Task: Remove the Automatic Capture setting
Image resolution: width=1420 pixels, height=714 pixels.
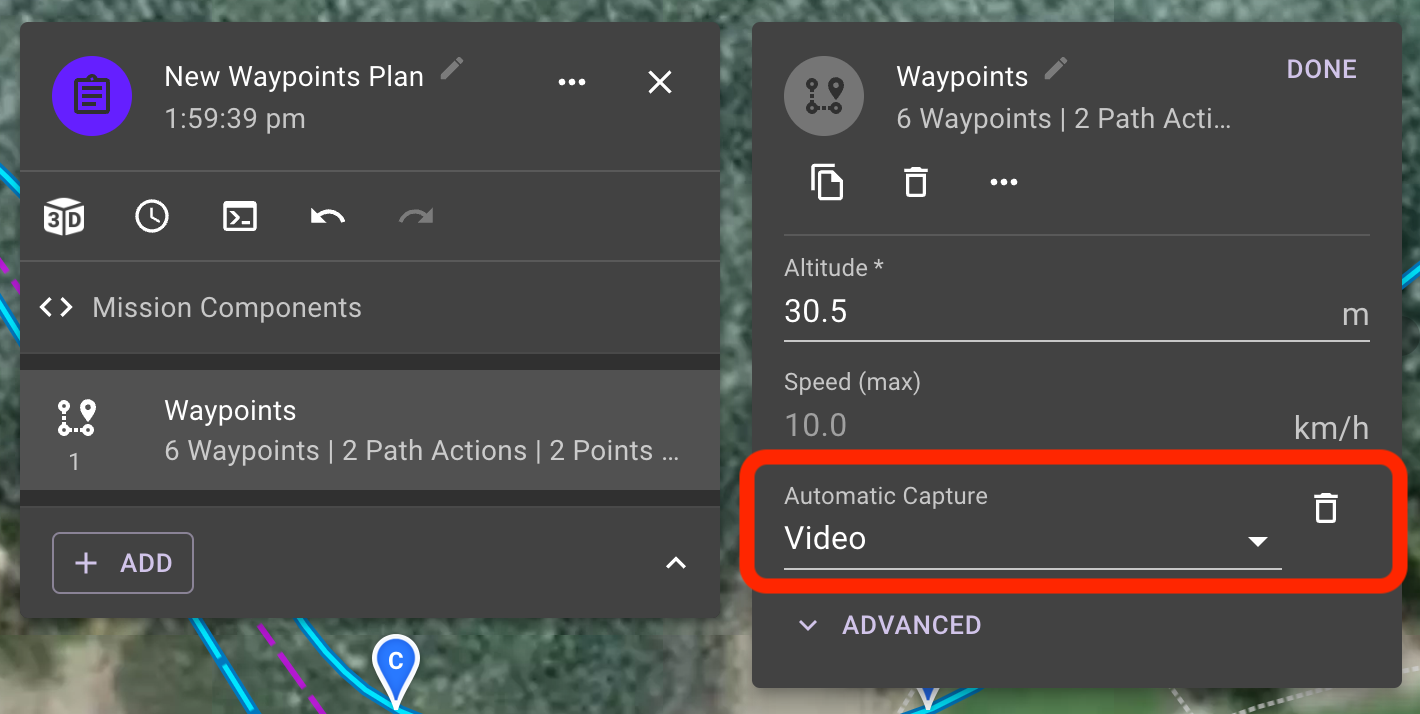Action: [x=1325, y=508]
